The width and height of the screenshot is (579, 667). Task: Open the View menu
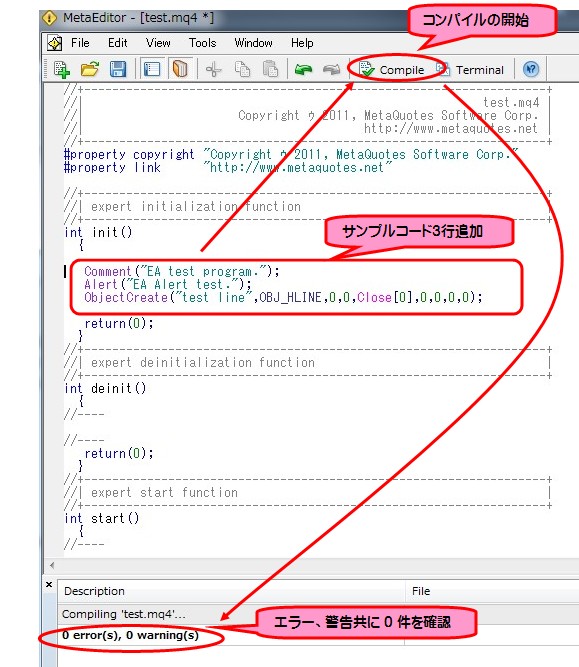coord(158,43)
